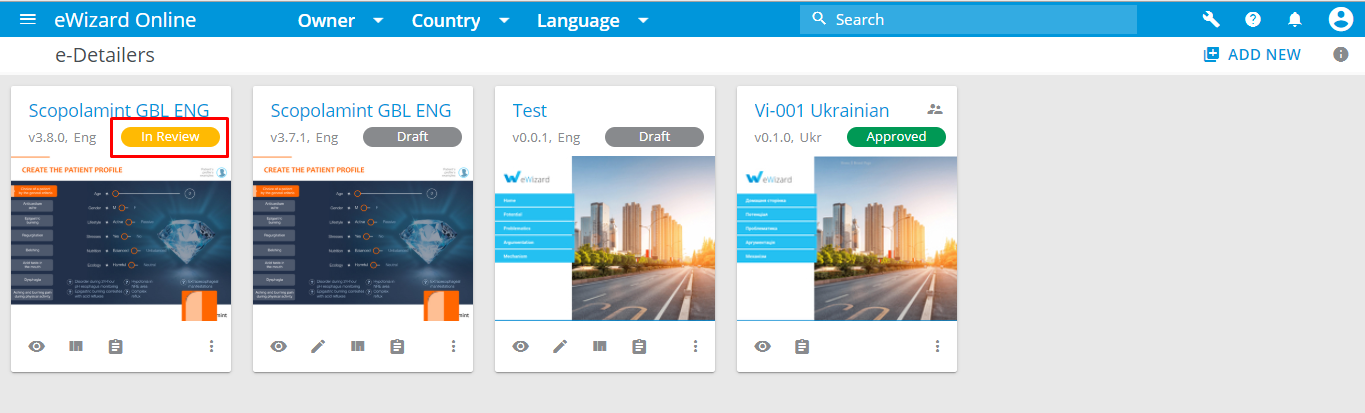The image size is (1365, 413).
Task: Open the wrench settings icon
Action: pyautogui.click(x=1211, y=20)
